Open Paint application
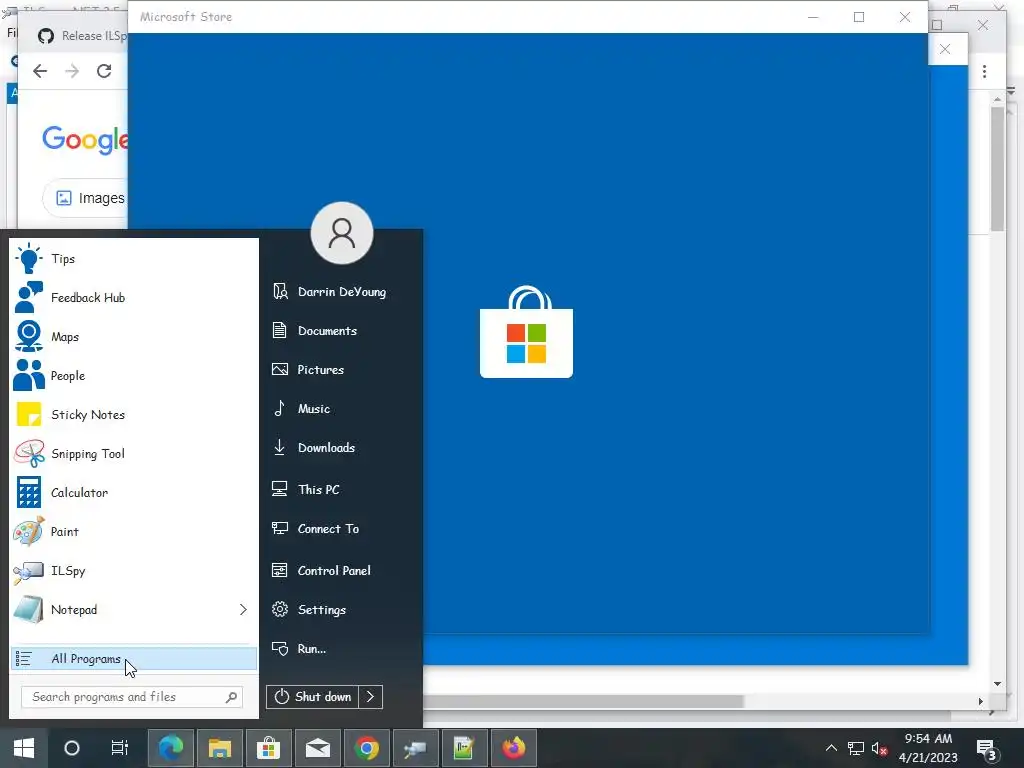The image size is (1024, 768). (134, 532)
